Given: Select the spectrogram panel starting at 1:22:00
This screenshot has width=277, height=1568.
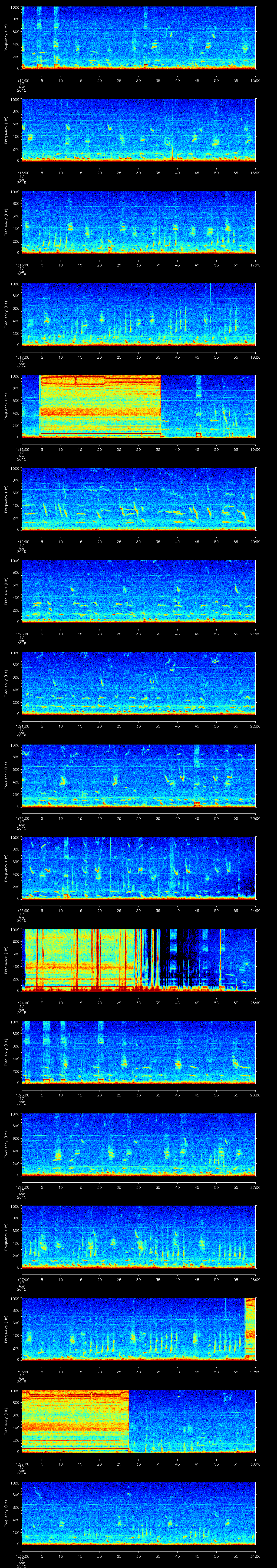Looking at the screenshot, I should (x=139, y=775).
